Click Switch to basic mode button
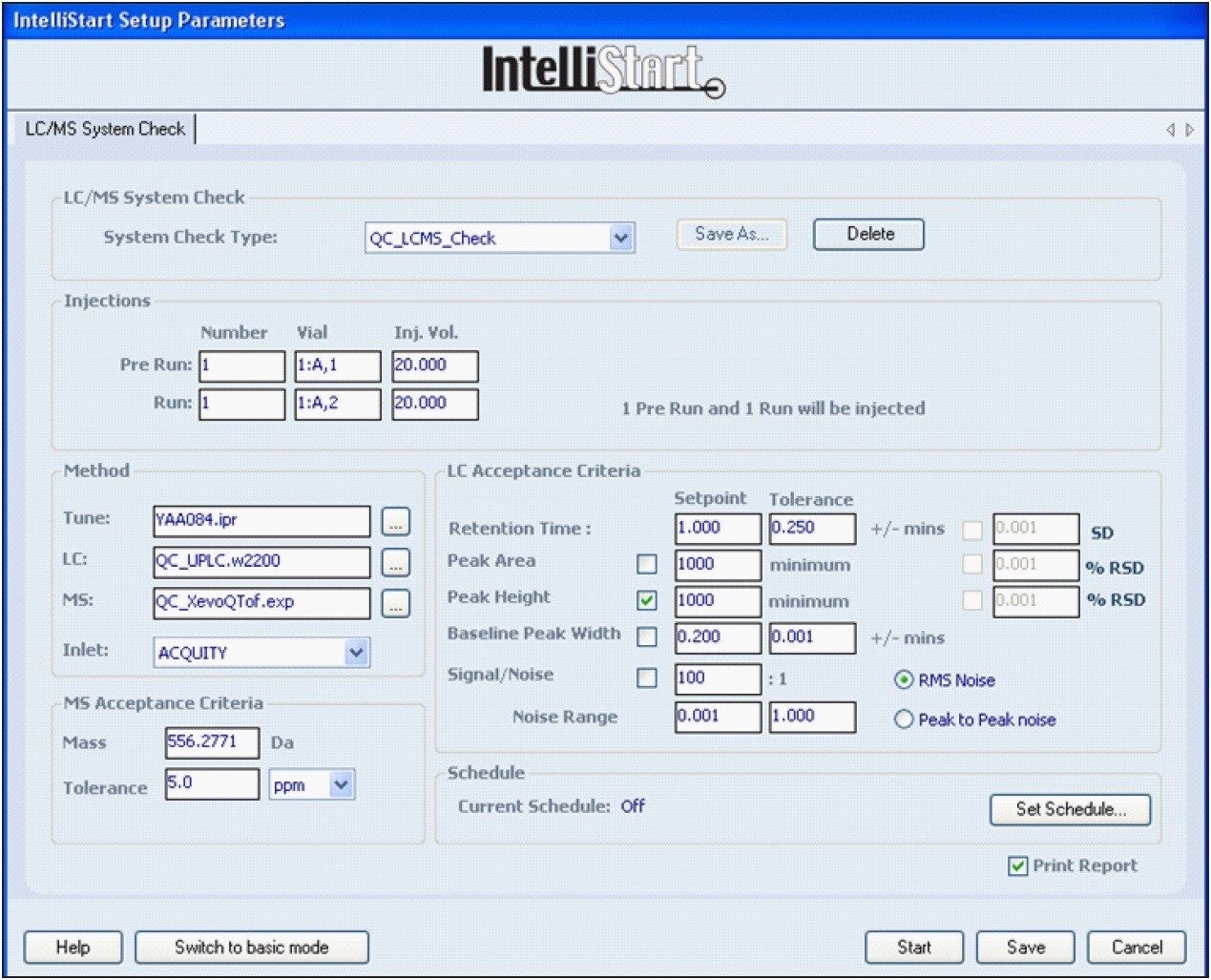The image size is (1211, 980). pyautogui.click(x=252, y=948)
